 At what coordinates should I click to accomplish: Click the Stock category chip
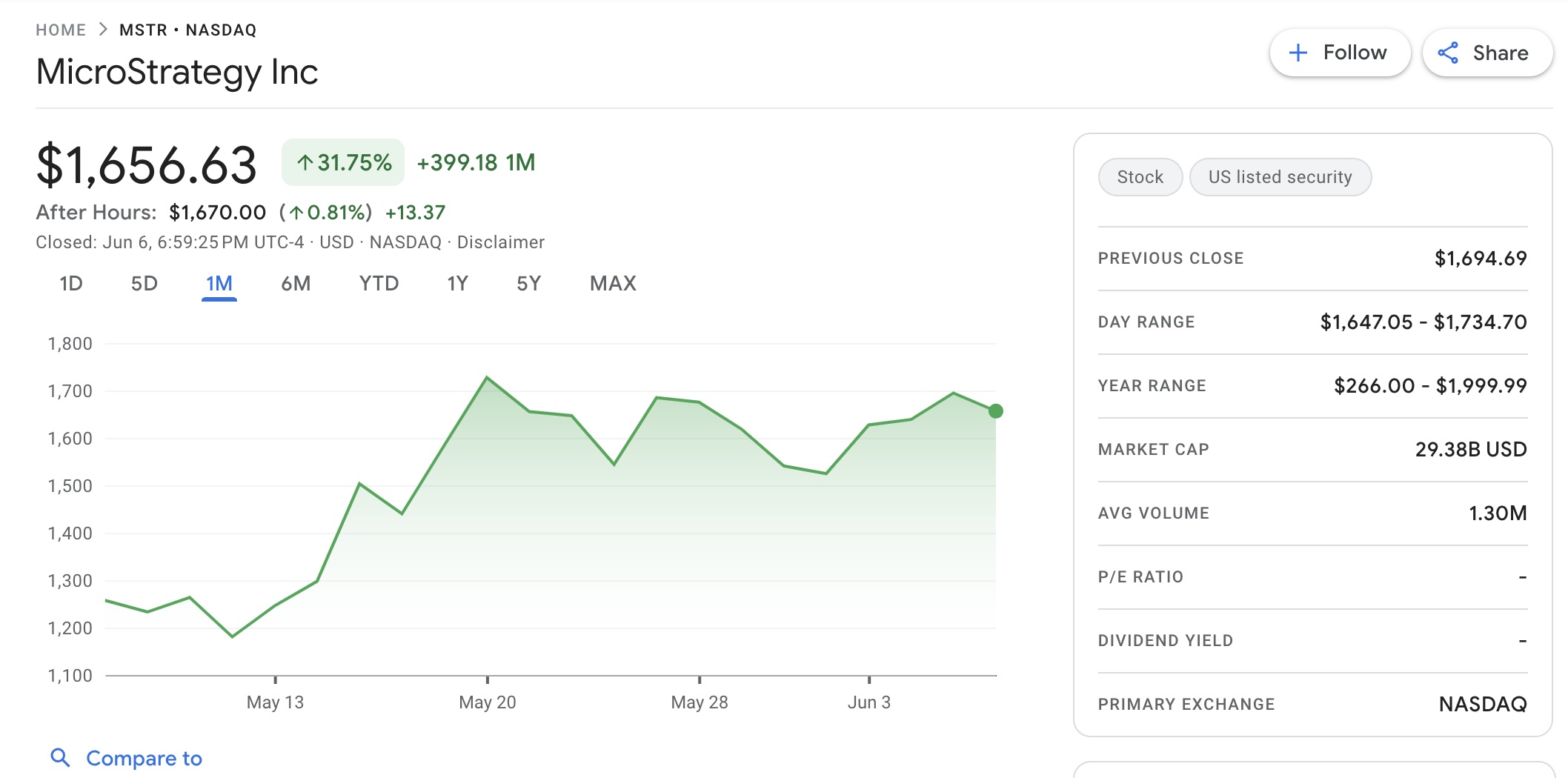click(1140, 177)
